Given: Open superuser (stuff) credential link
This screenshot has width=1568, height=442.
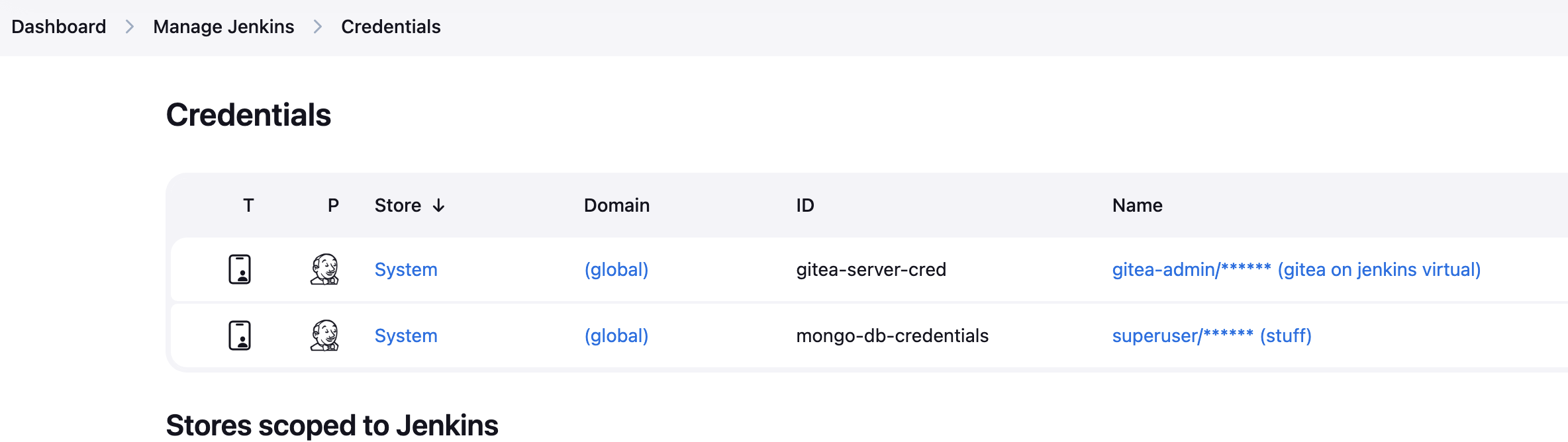Looking at the screenshot, I should [x=1212, y=335].
